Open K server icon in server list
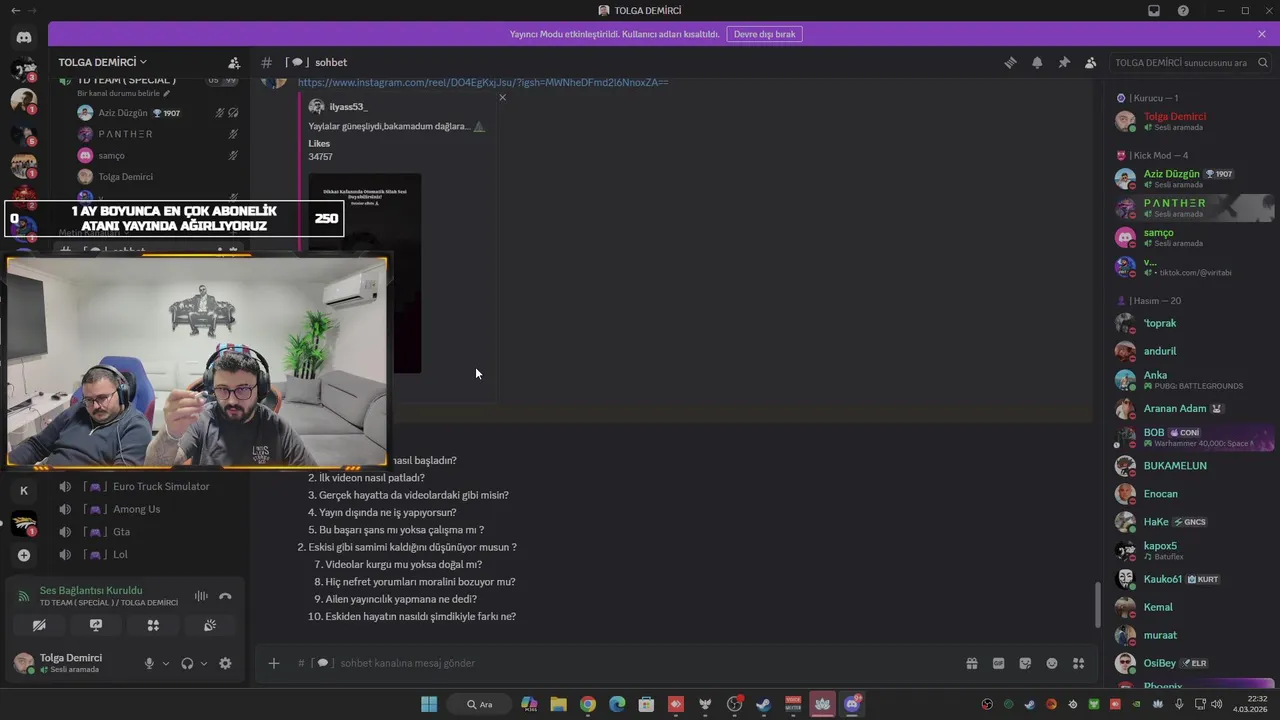Image resolution: width=1280 pixels, height=720 pixels. pyautogui.click(x=23, y=490)
